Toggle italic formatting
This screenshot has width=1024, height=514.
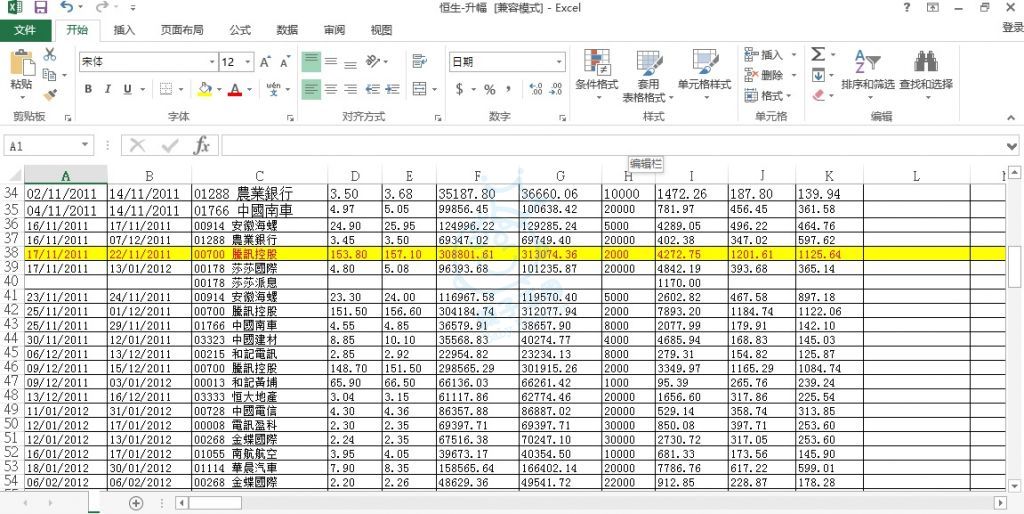[108, 89]
